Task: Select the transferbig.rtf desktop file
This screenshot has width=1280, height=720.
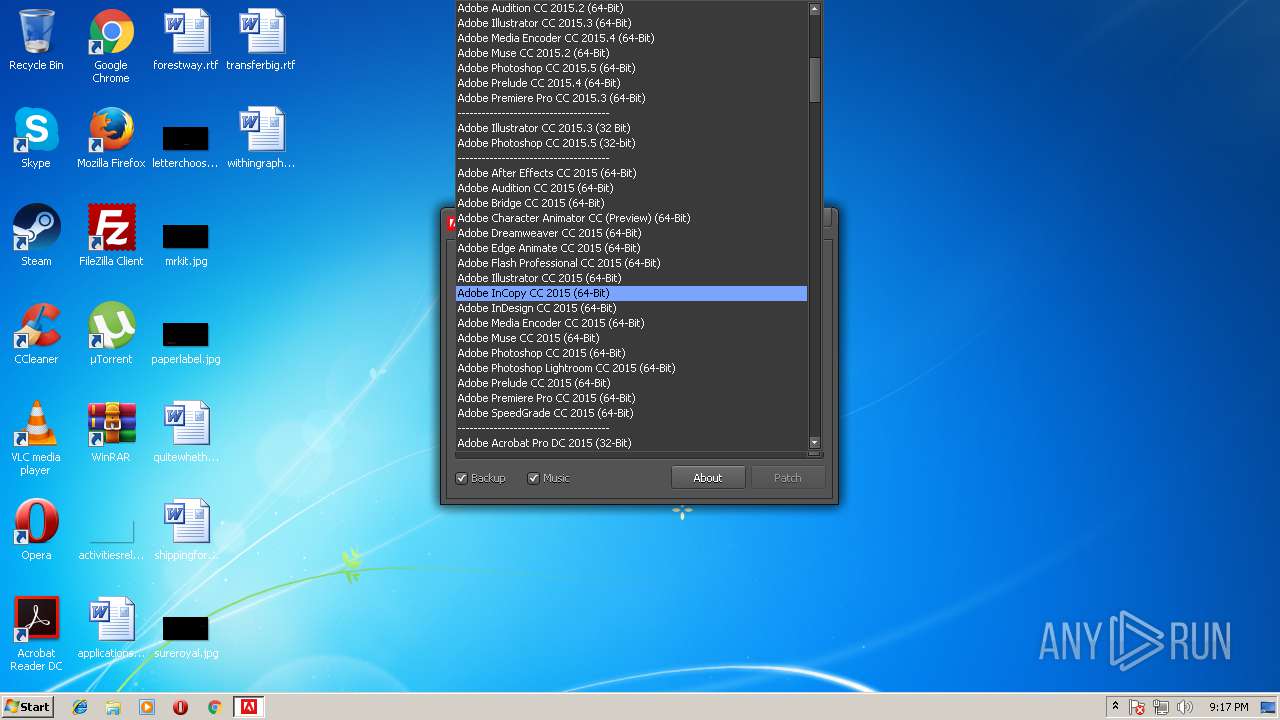Action: [261, 40]
